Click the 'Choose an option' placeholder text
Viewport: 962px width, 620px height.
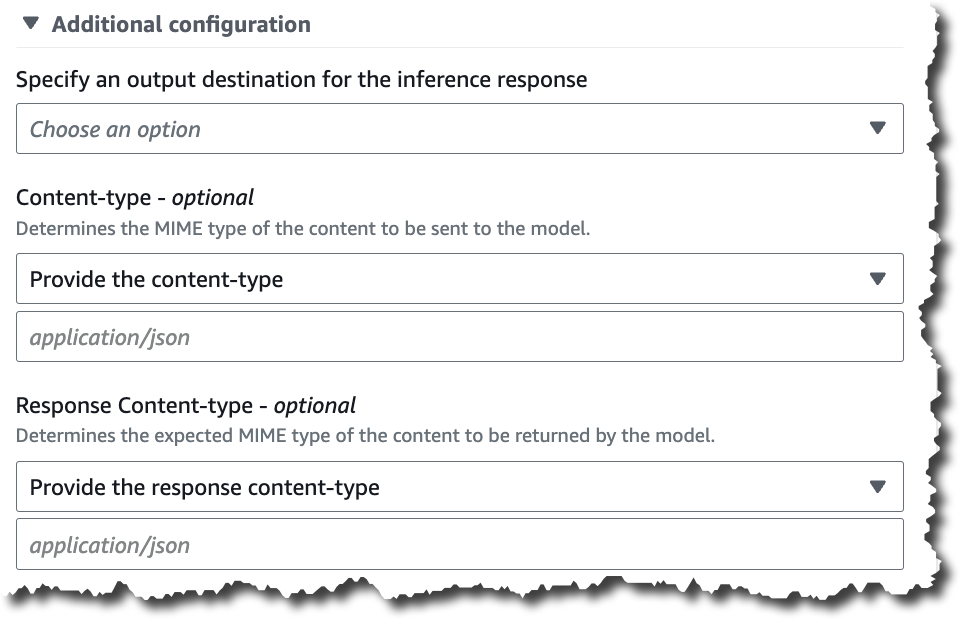point(115,129)
